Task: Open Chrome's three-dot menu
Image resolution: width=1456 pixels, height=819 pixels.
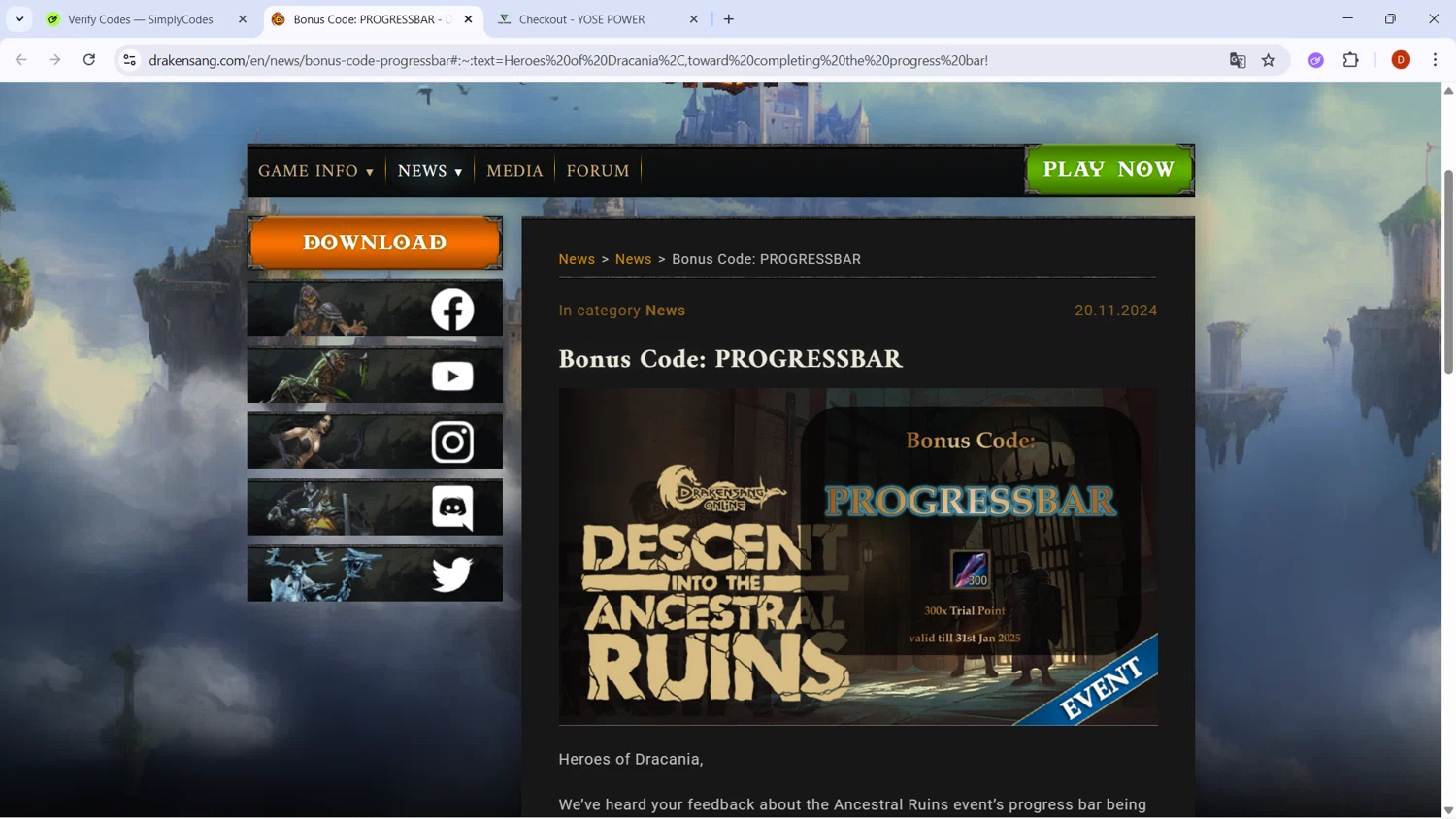Action: (x=1435, y=60)
